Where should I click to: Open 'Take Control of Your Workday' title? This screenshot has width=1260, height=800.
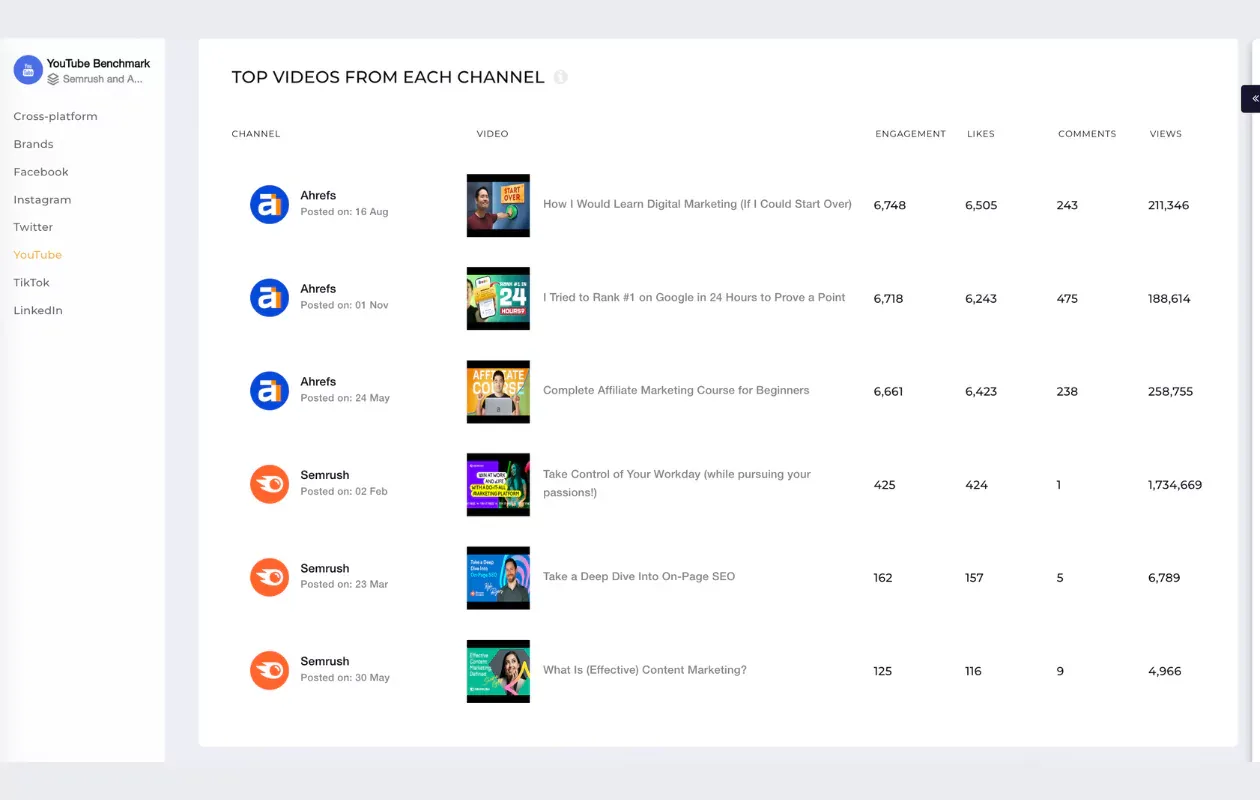click(677, 483)
